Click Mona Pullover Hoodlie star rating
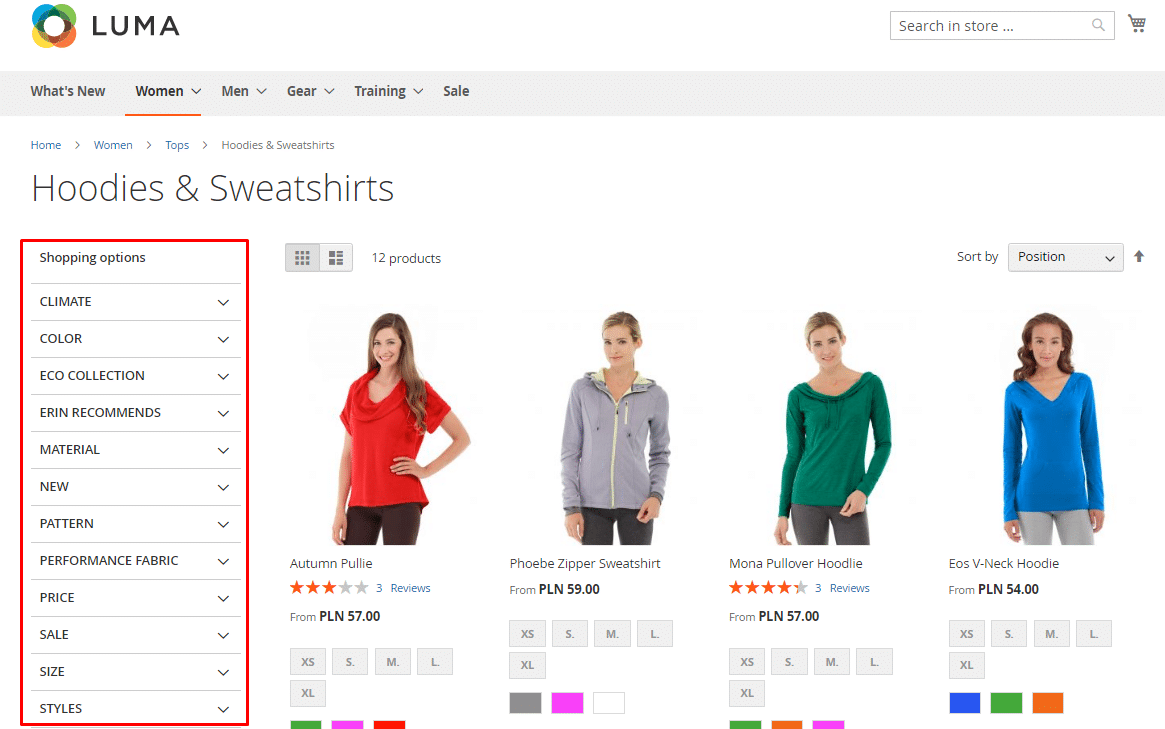The height and width of the screenshot is (729, 1165). (x=768, y=588)
